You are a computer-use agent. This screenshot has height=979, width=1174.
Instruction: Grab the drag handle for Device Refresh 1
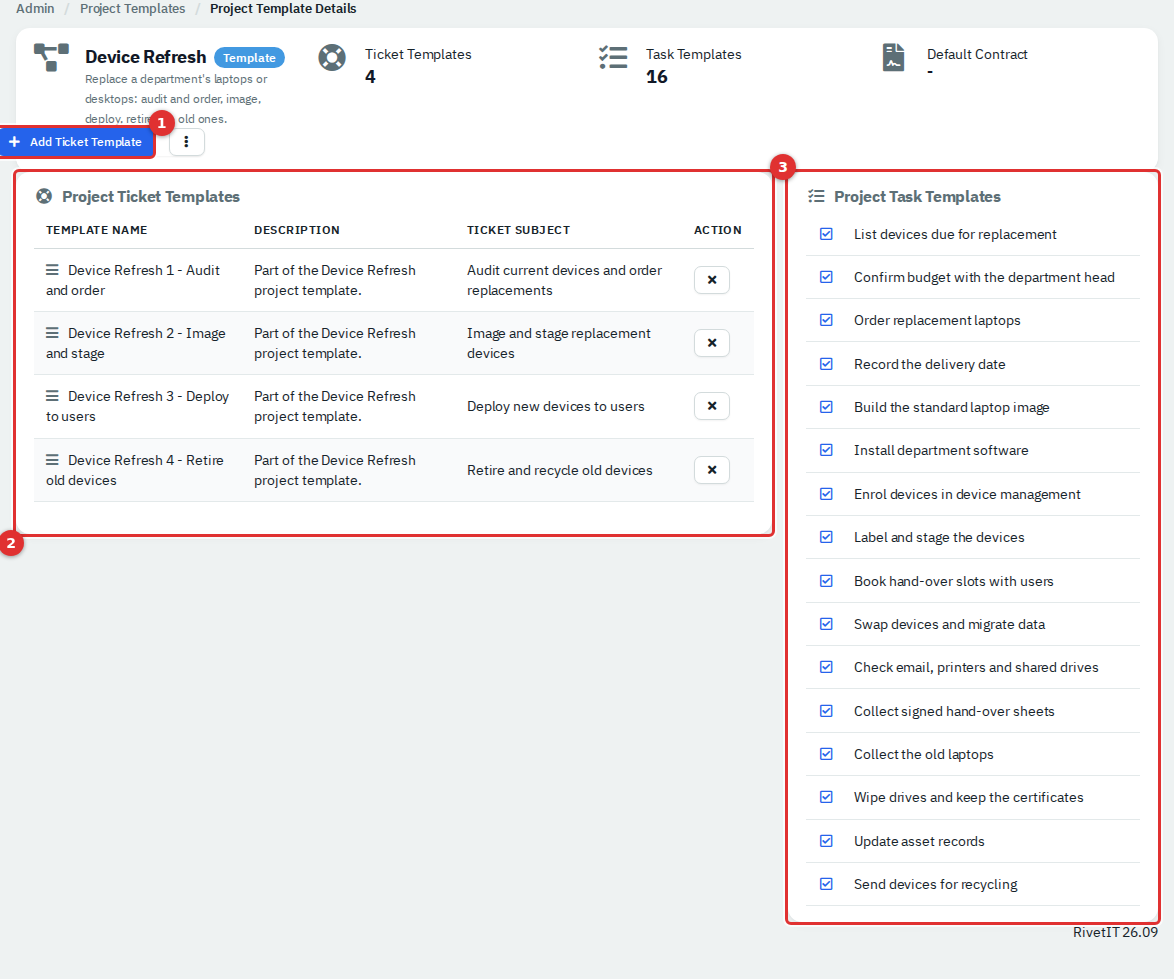[52, 269]
